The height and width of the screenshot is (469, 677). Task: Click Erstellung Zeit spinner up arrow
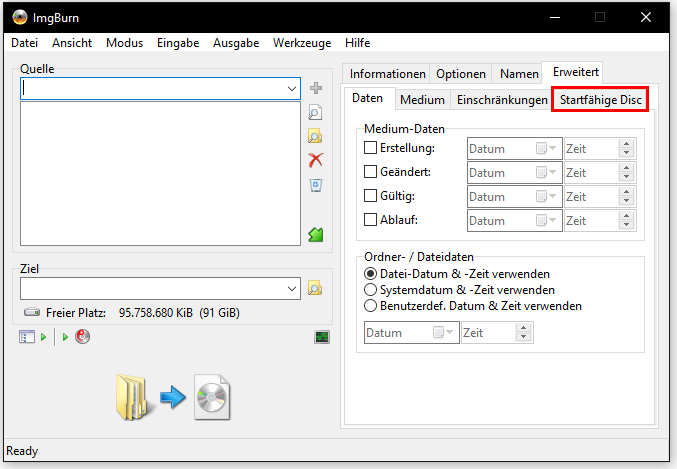(626, 144)
